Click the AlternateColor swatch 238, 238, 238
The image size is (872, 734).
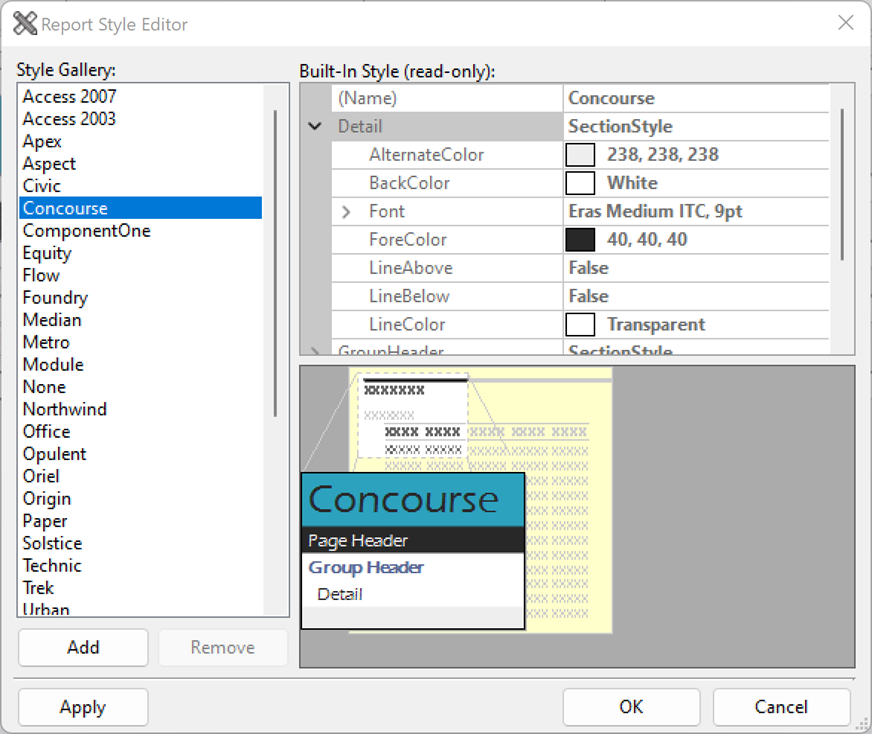click(580, 155)
